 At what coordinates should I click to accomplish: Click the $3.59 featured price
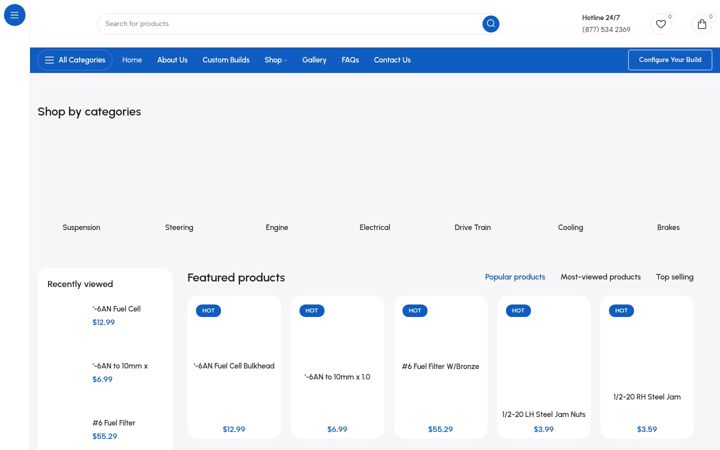(647, 429)
